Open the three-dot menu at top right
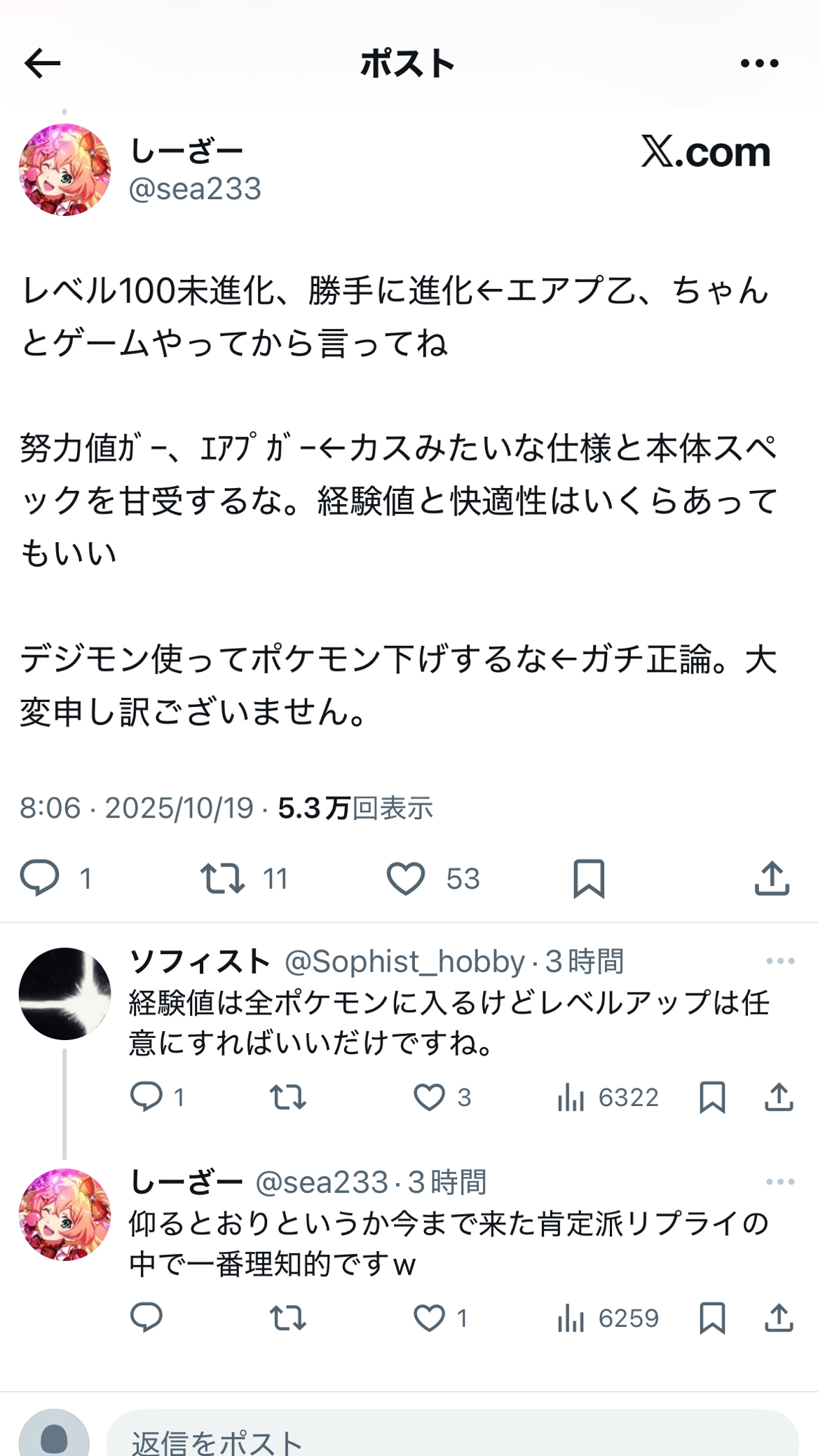 (x=759, y=64)
